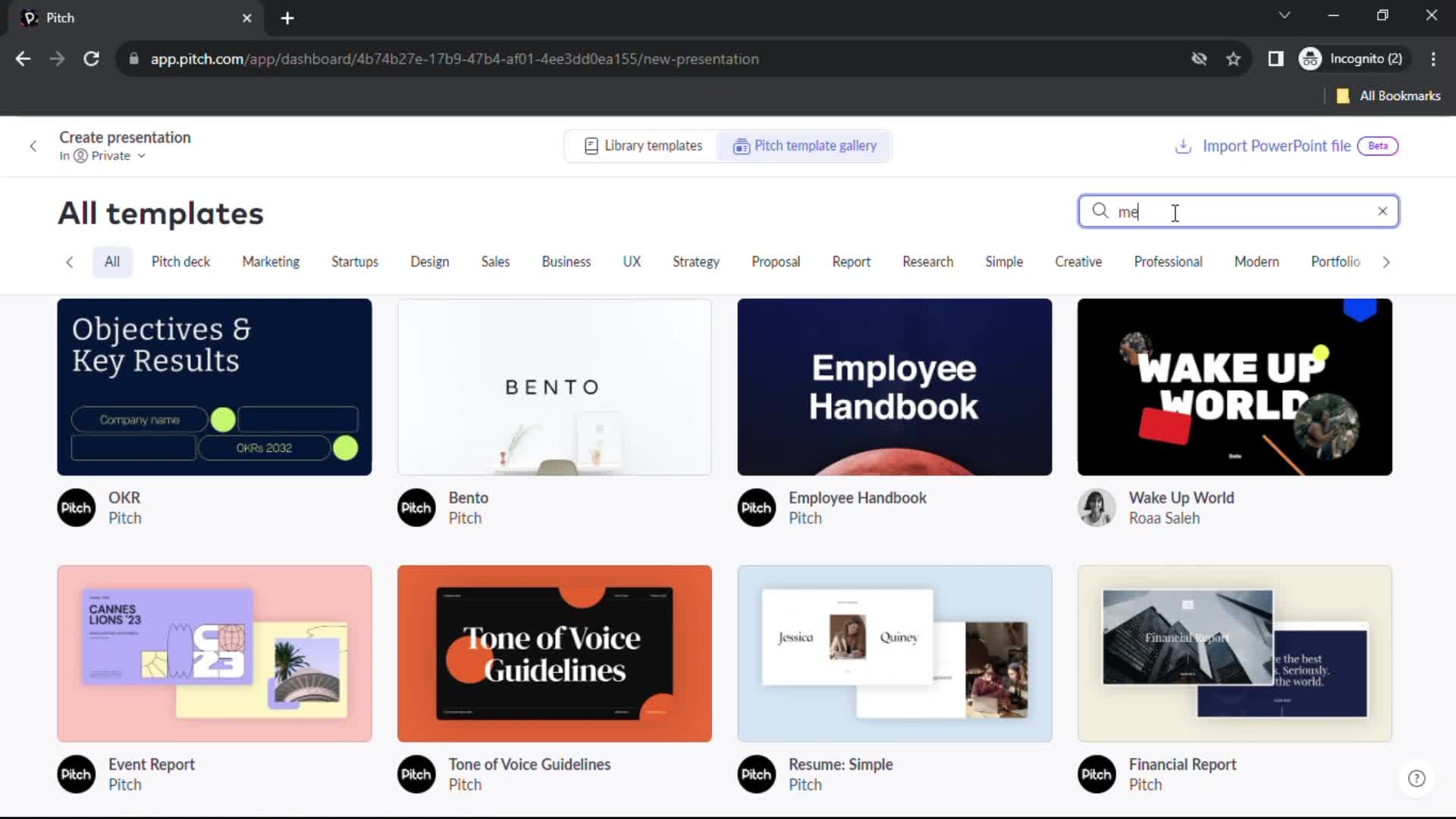Click Pitch avatar beside Financial Report title
The image size is (1456, 819).
click(1097, 774)
